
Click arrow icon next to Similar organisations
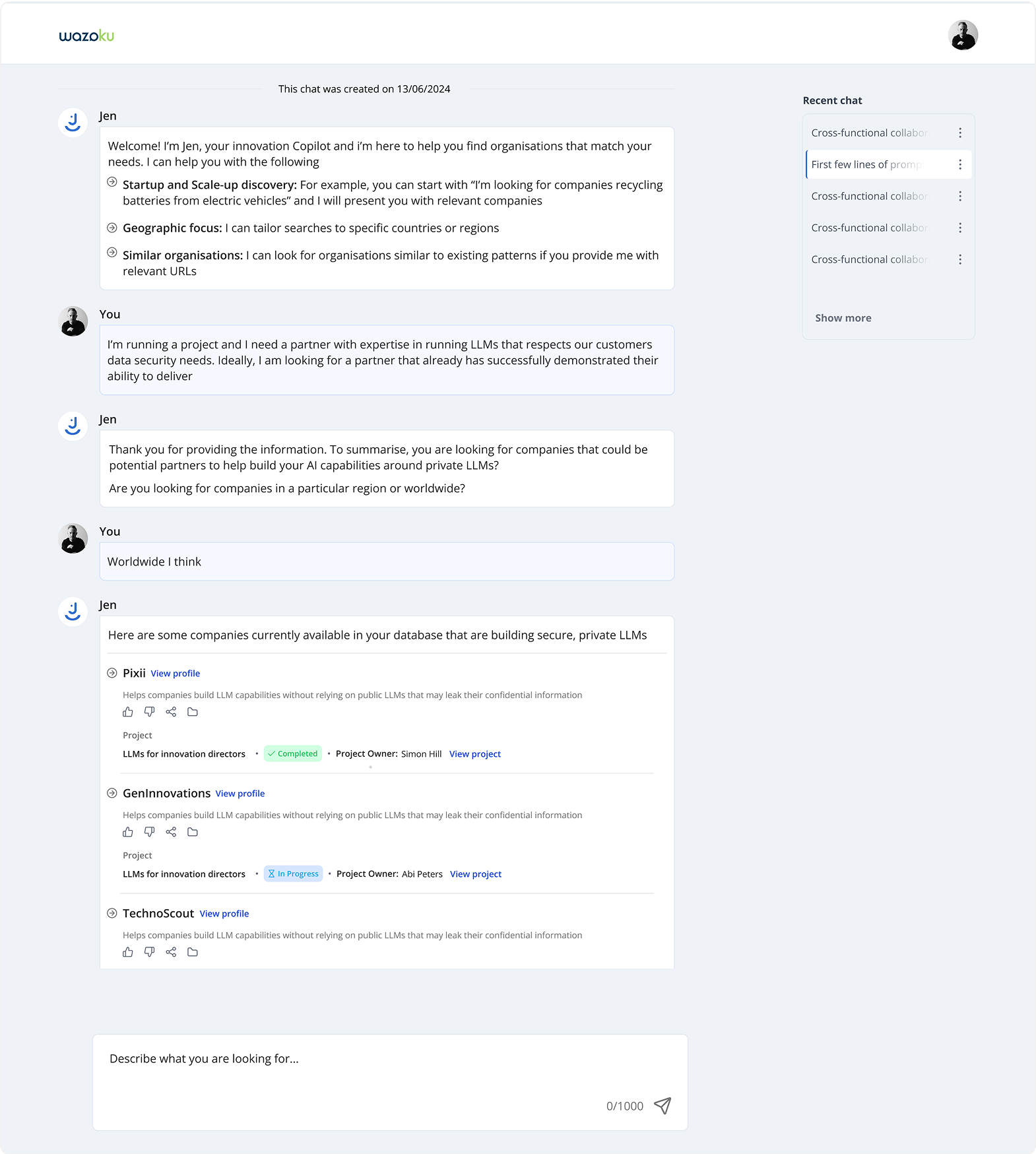(x=112, y=253)
